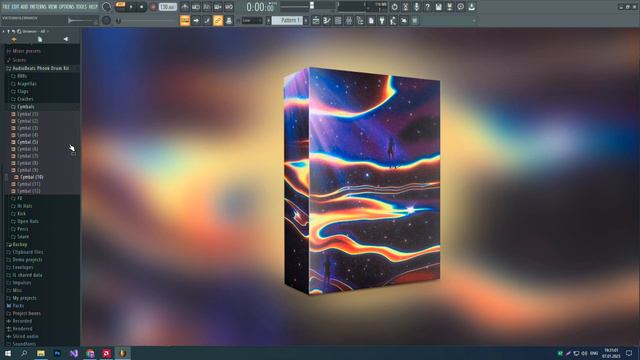Open the Playlist view
640x360 pixels.
316,20
